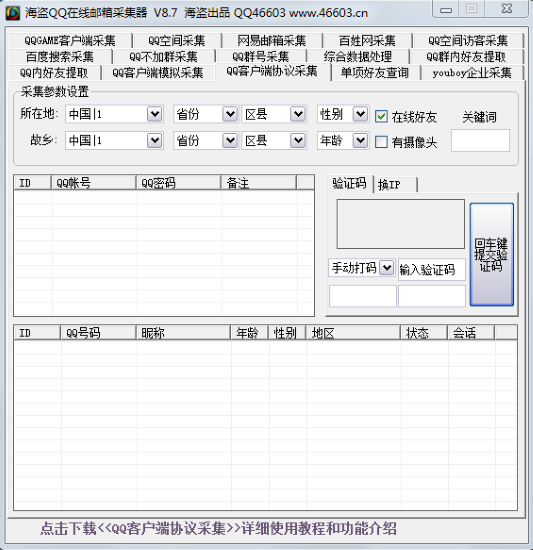Click the app icon in title bar
Viewport: 533px width, 550px height.
click(13, 13)
